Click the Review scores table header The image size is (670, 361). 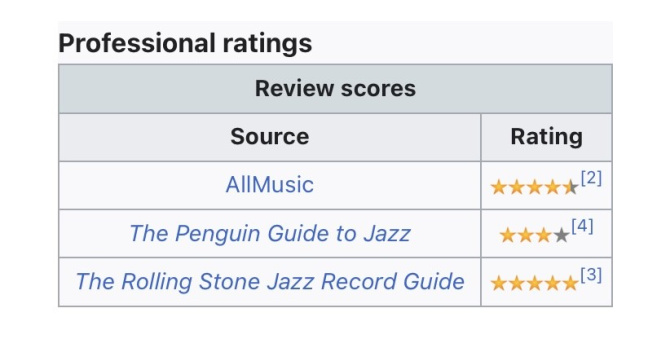point(335,89)
